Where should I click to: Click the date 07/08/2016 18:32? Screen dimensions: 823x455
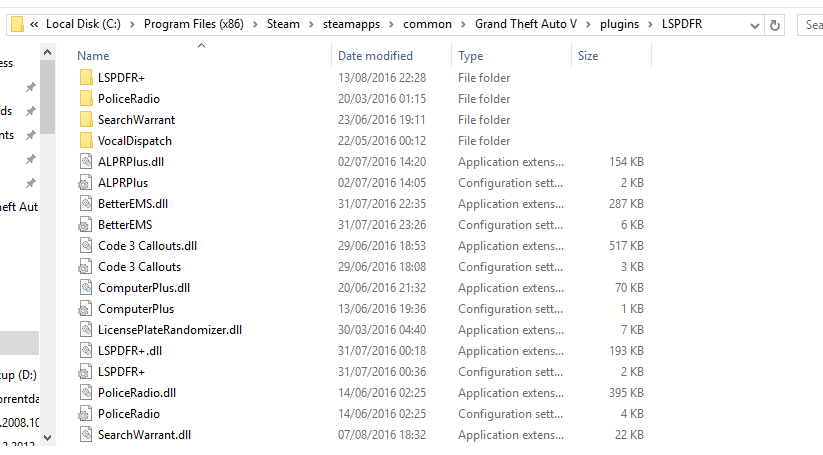coord(382,435)
